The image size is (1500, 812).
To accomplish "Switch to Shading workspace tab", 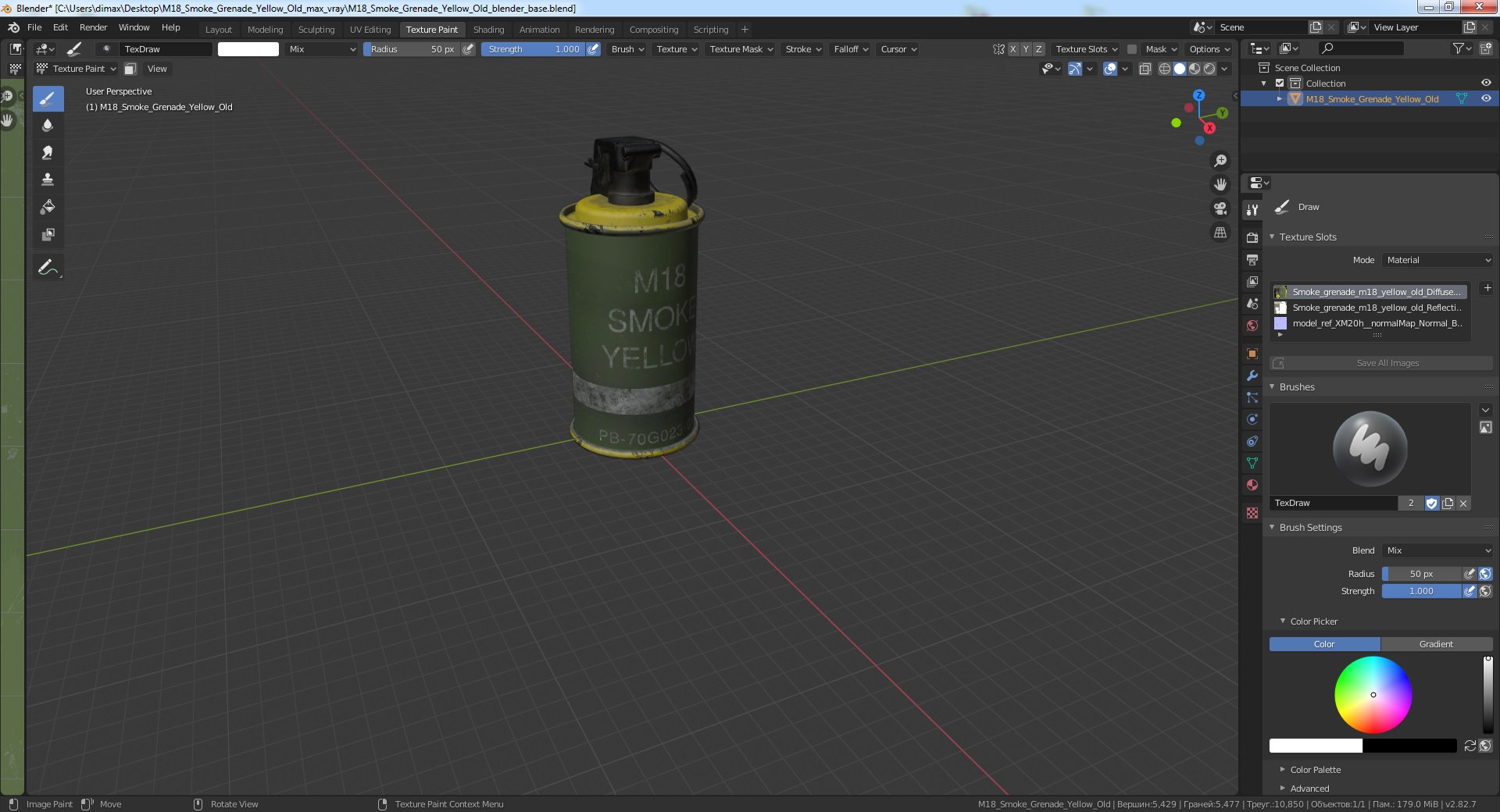I will pos(488,30).
